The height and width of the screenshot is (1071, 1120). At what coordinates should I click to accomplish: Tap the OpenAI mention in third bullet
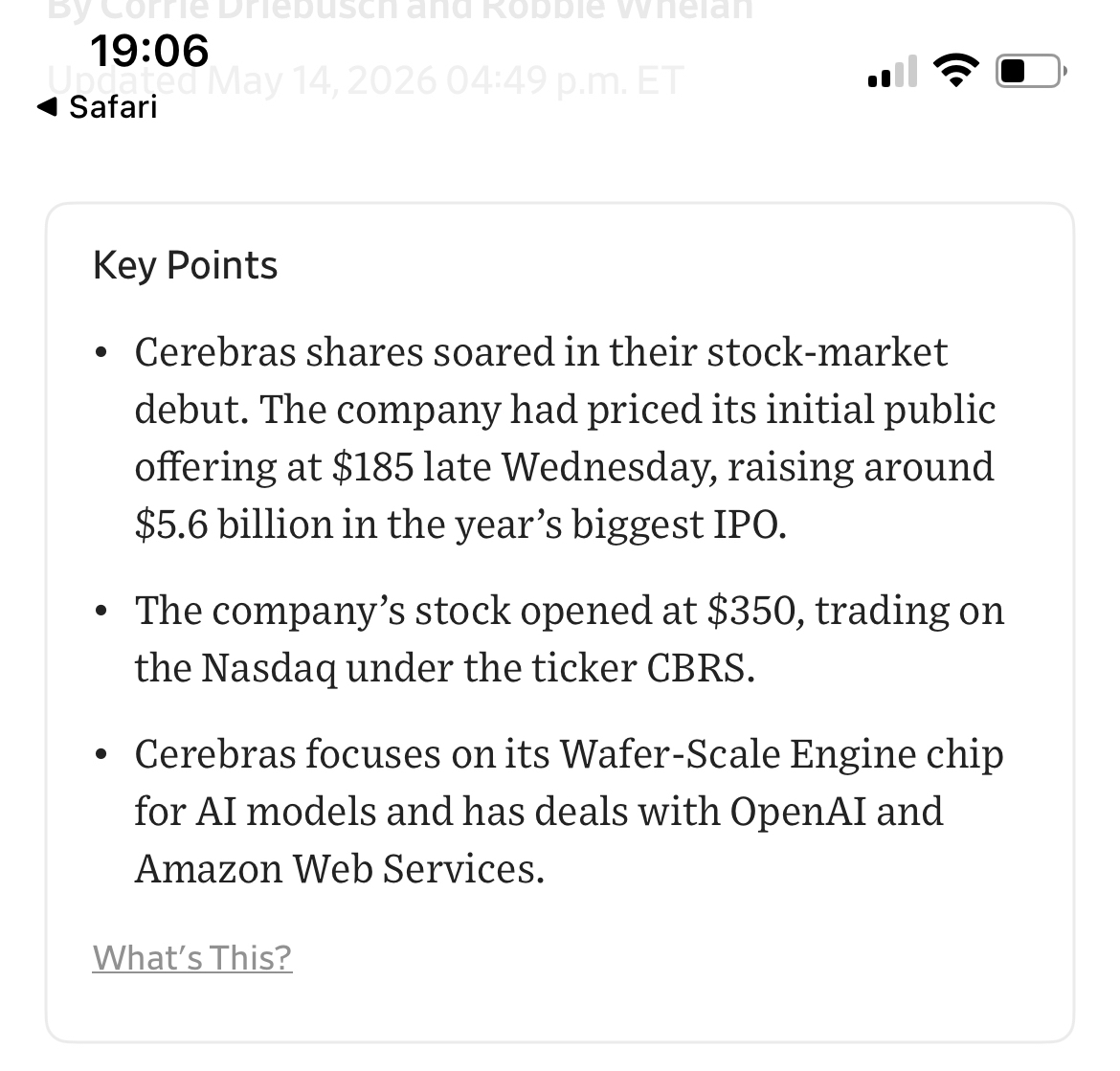[797, 811]
